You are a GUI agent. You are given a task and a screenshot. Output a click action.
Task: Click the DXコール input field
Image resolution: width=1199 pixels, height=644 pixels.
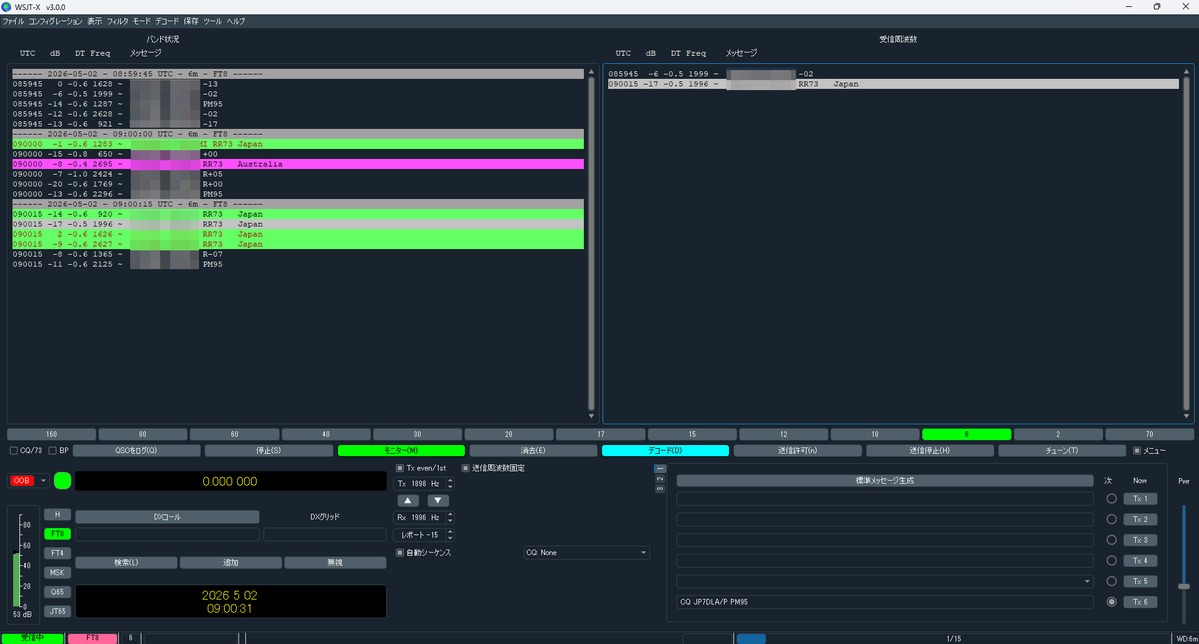(x=167, y=534)
